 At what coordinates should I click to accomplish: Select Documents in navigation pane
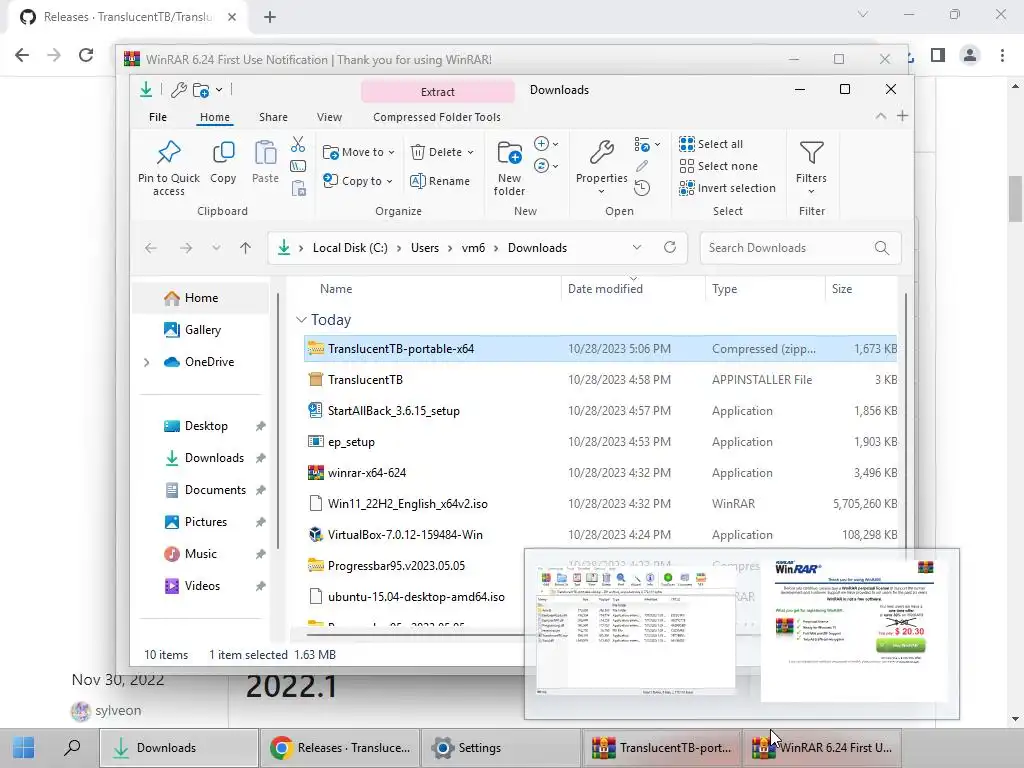tap(215, 490)
